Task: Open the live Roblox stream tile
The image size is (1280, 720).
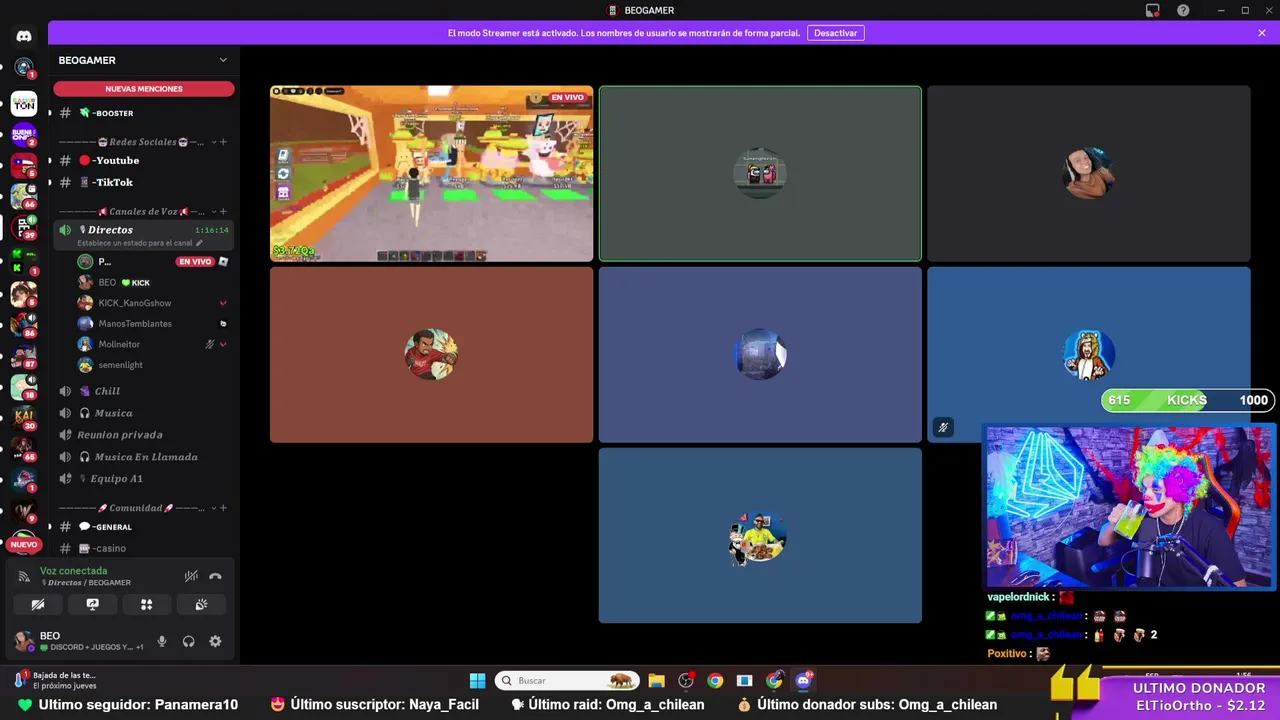Action: 431,173
